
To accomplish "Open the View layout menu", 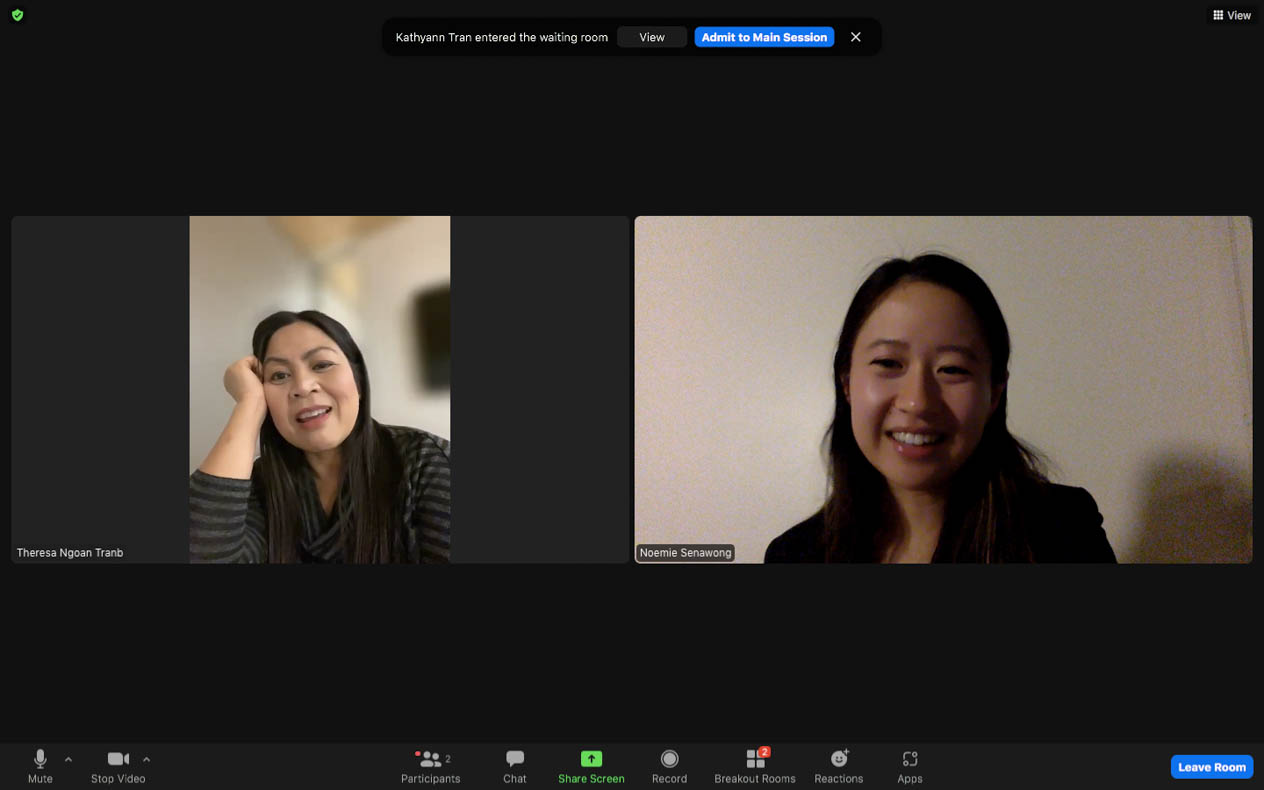I will point(1232,15).
